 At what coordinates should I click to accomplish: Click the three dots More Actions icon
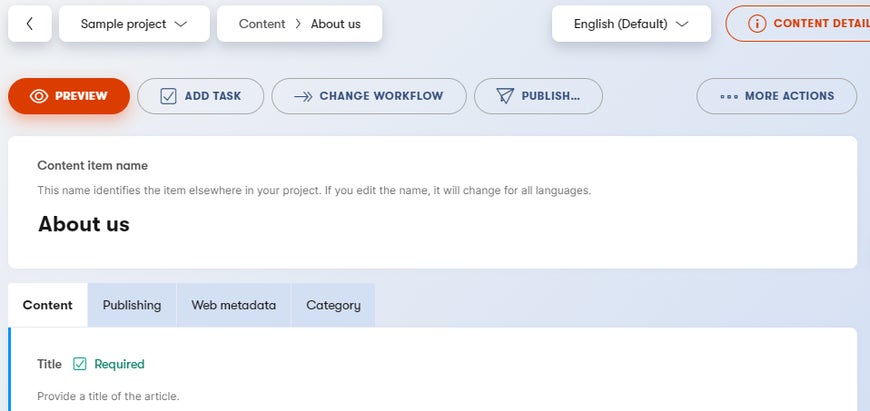point(729,97)
